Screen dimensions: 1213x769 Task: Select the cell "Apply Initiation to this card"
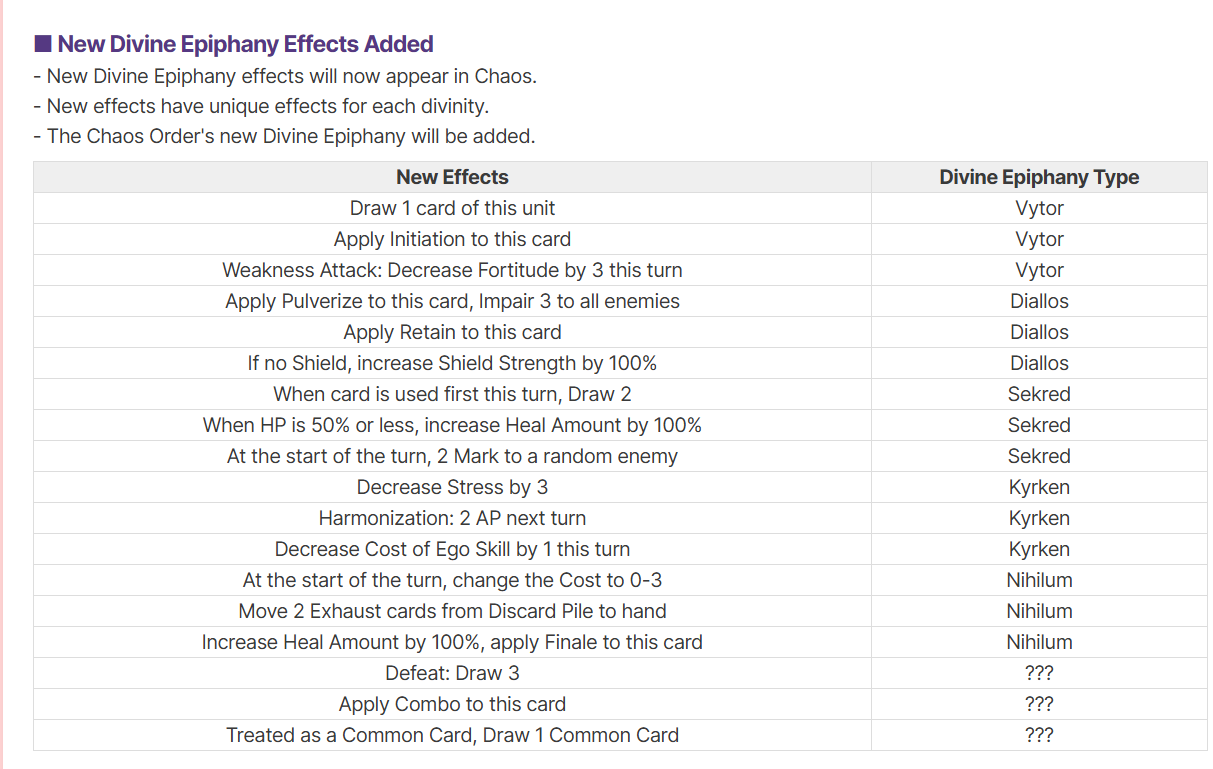452,239
